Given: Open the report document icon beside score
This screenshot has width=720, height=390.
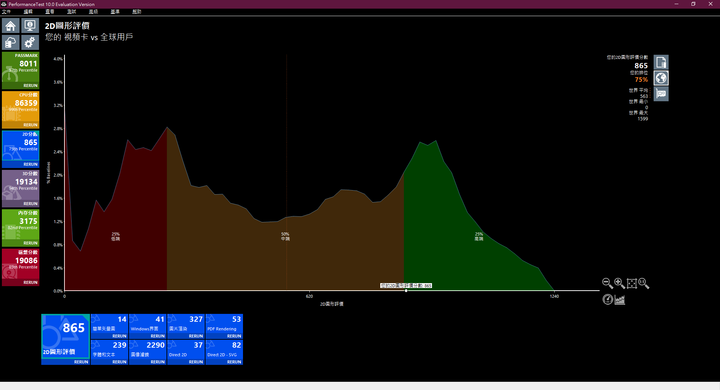Looking at the screenshot, I should point(661,62).
